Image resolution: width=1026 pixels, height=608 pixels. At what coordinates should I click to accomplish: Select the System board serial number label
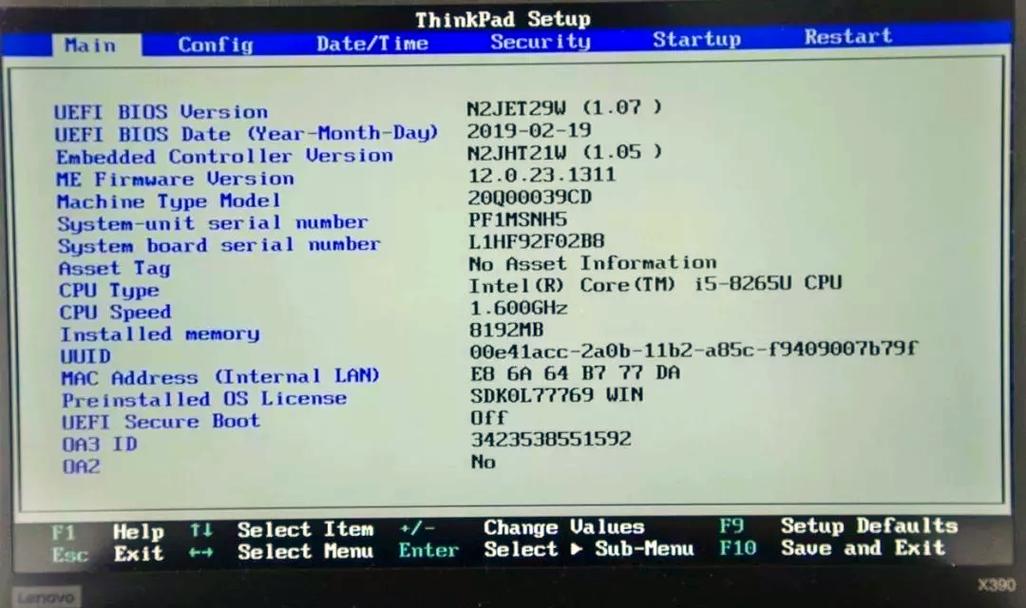point(219,245)
